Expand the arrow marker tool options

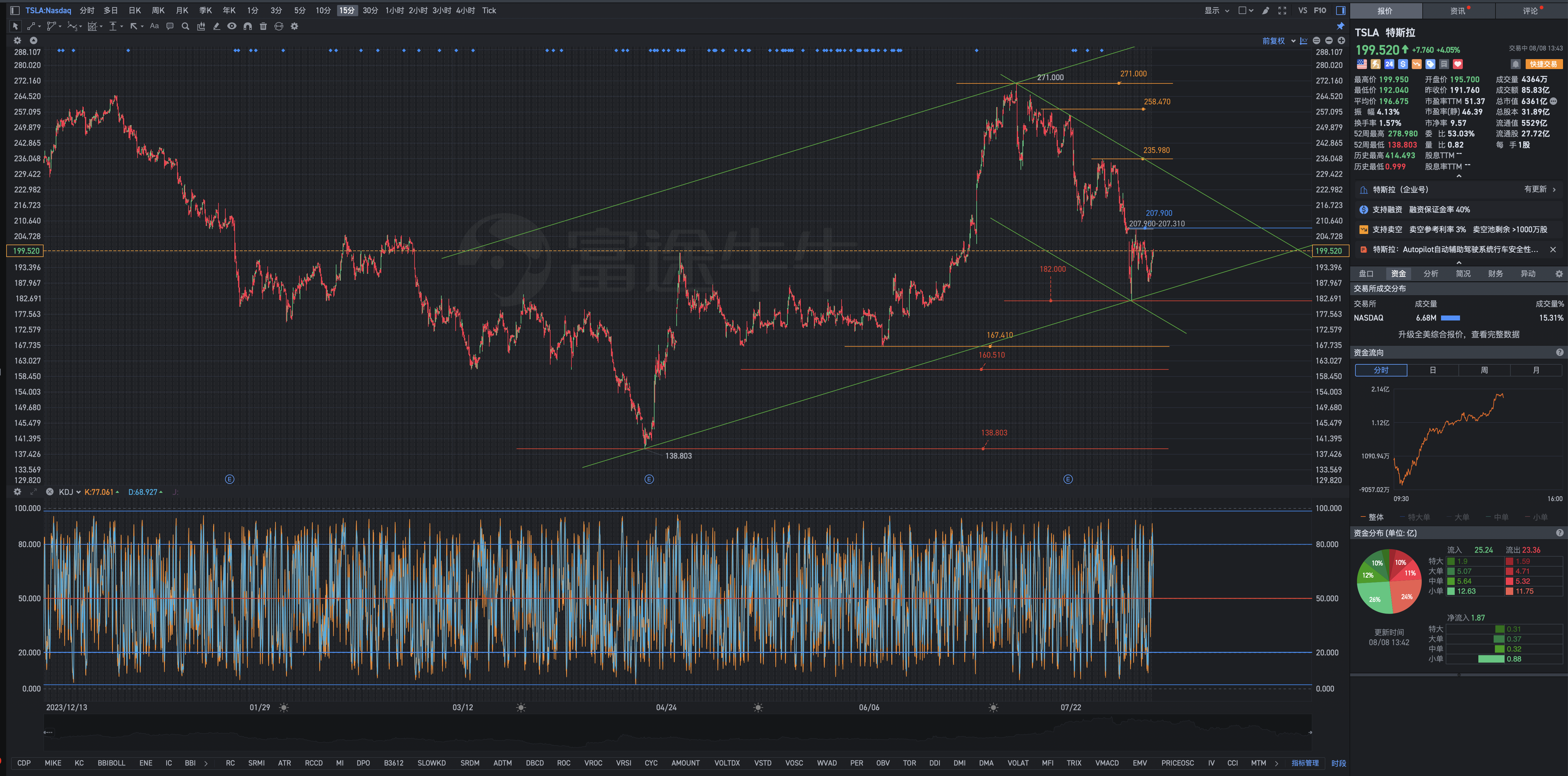pyautogui.click(x=142, y=27)
